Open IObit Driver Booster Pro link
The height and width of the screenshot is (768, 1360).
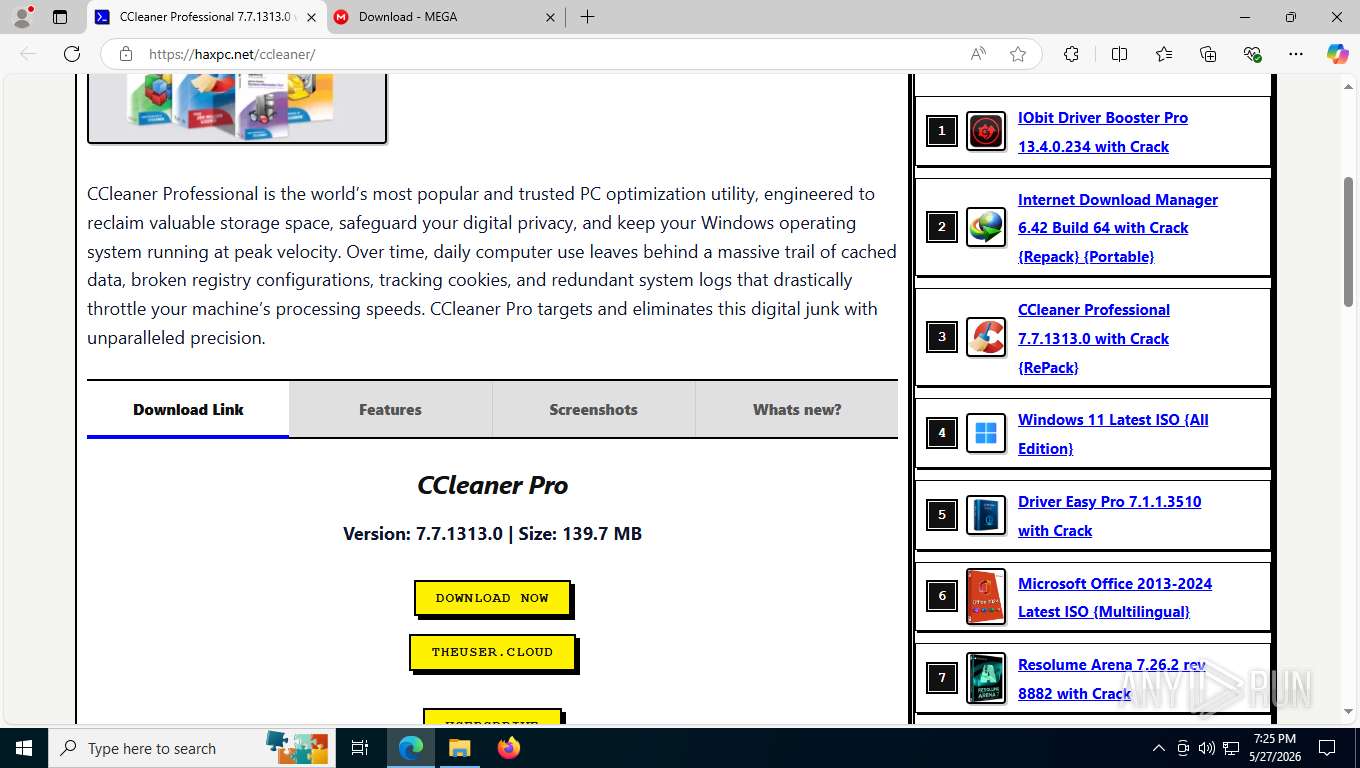coord(1103,132)
